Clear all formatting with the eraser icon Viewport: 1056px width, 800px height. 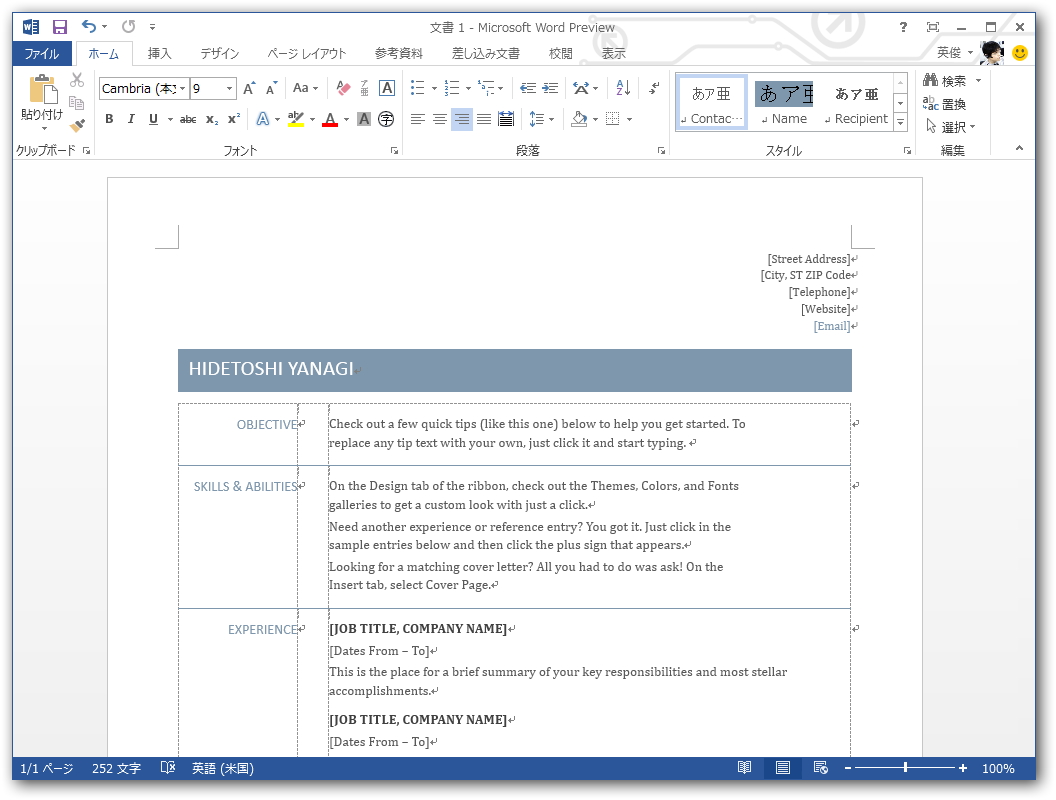[343, 90]
